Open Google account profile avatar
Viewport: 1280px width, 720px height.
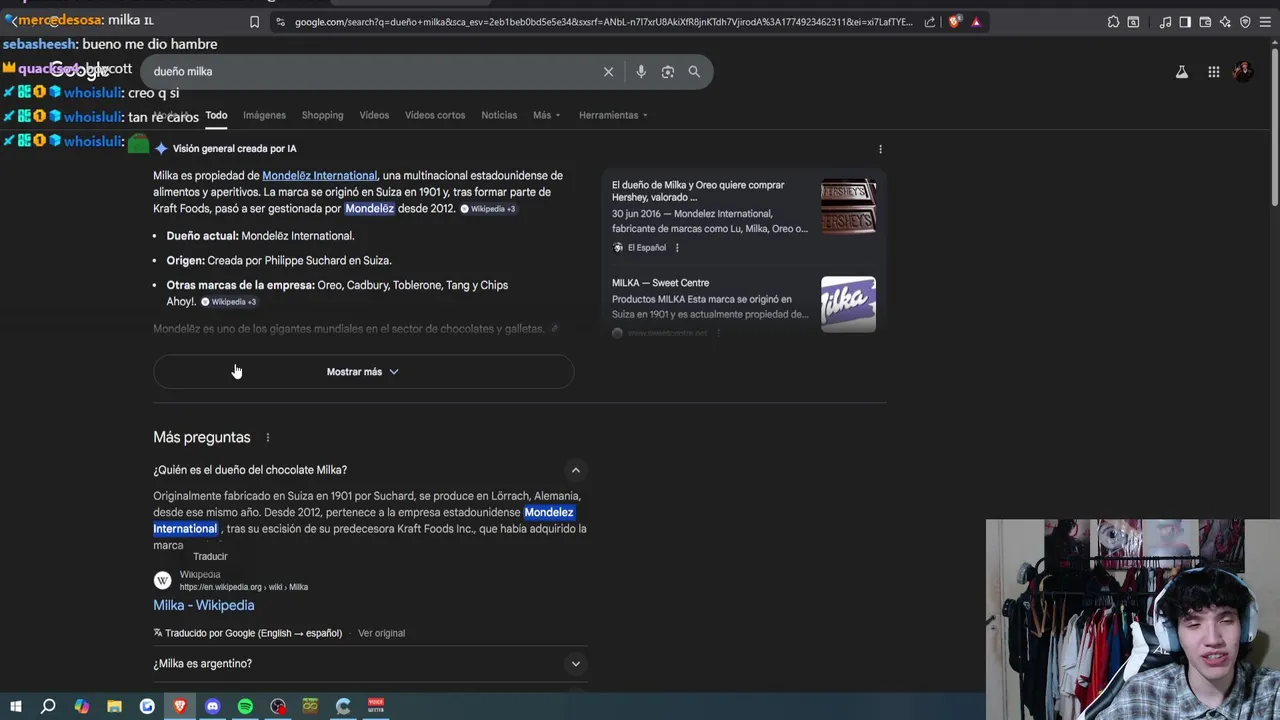(x=1243, y=72)
